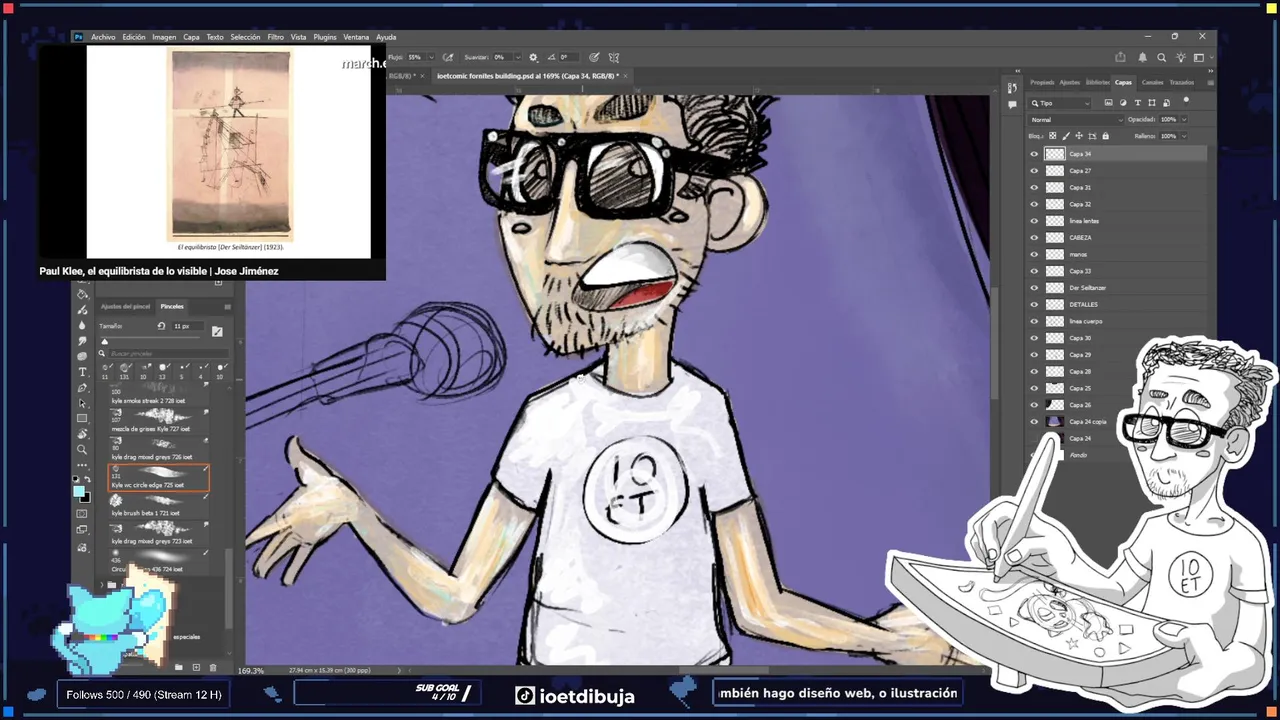This screenshot has height=720, width=1280.
Task: Open the notifications bell icon
Action: click(x=1142, y=57)
